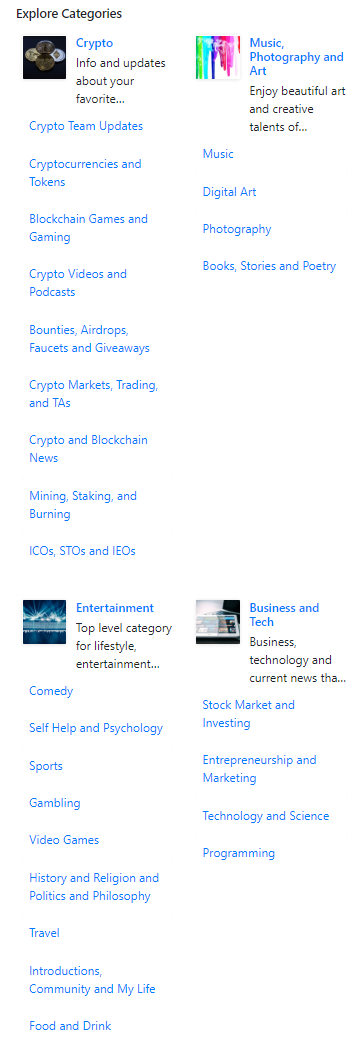
Task: Browse the Video Games subcategory
Action: [x=64, y=840]
